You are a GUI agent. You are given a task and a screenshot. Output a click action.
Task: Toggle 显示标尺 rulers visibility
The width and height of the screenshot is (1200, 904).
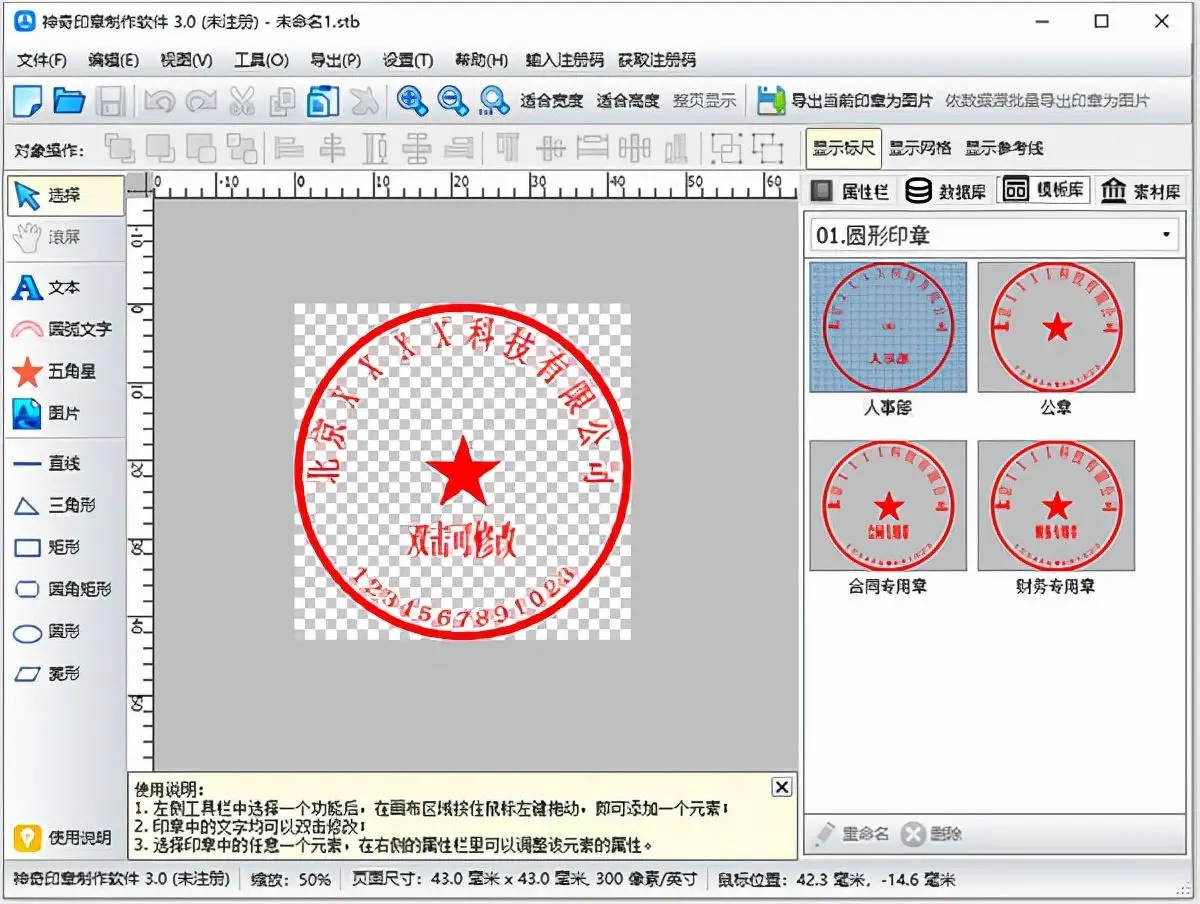[x=847, y=148]
